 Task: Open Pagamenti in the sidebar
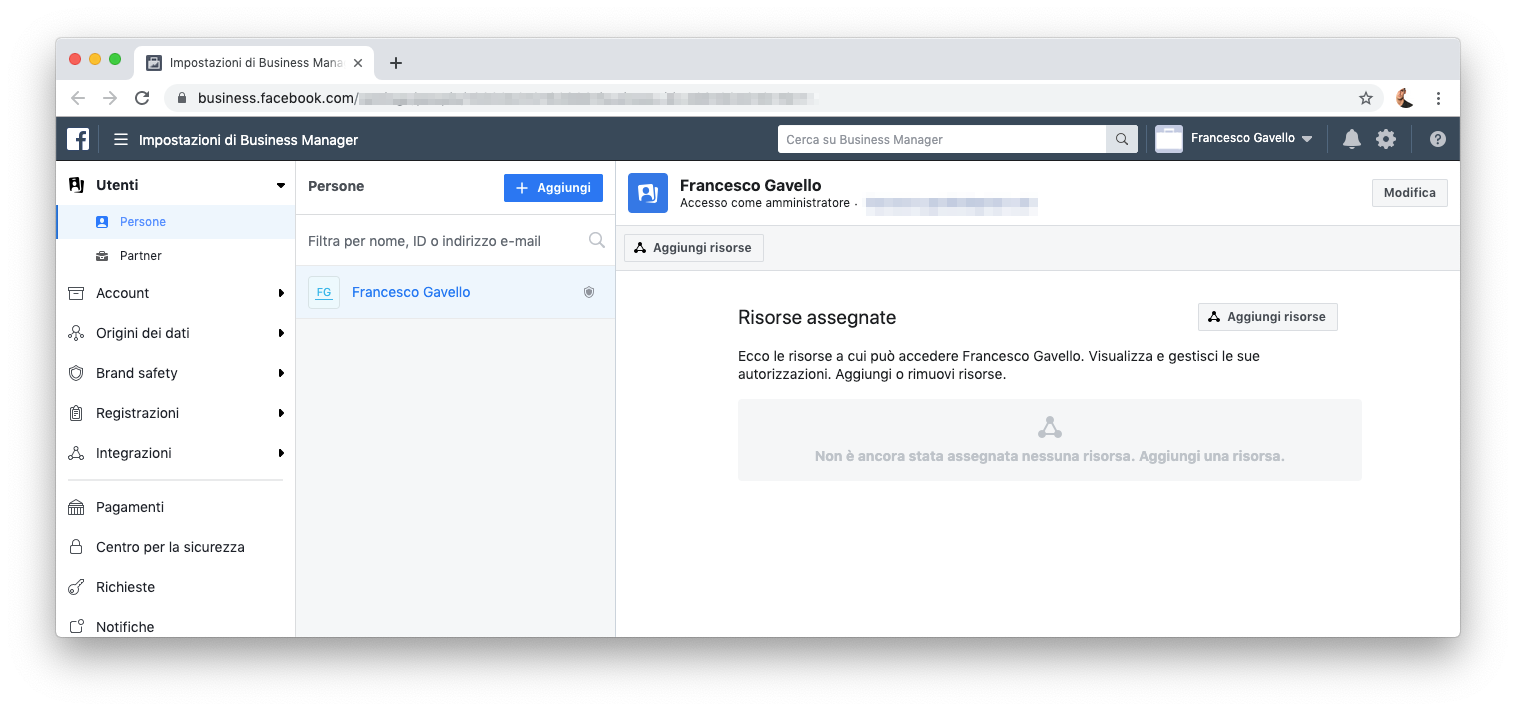click(130, 507)
